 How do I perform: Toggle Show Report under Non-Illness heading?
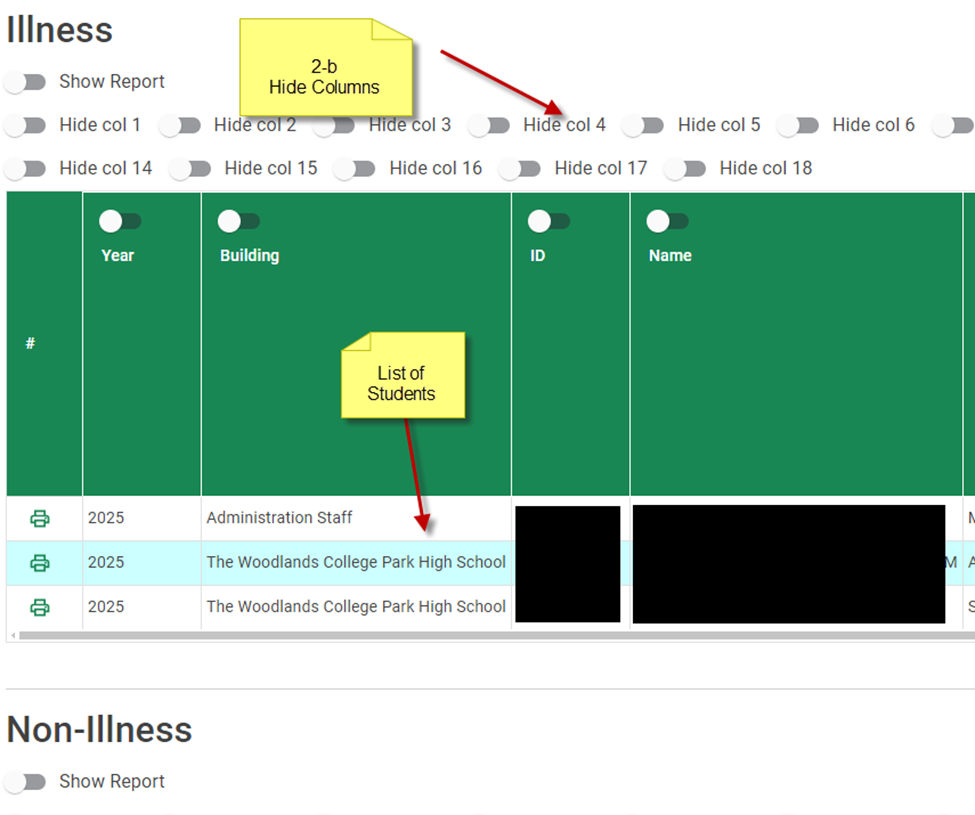pos(25,782)
